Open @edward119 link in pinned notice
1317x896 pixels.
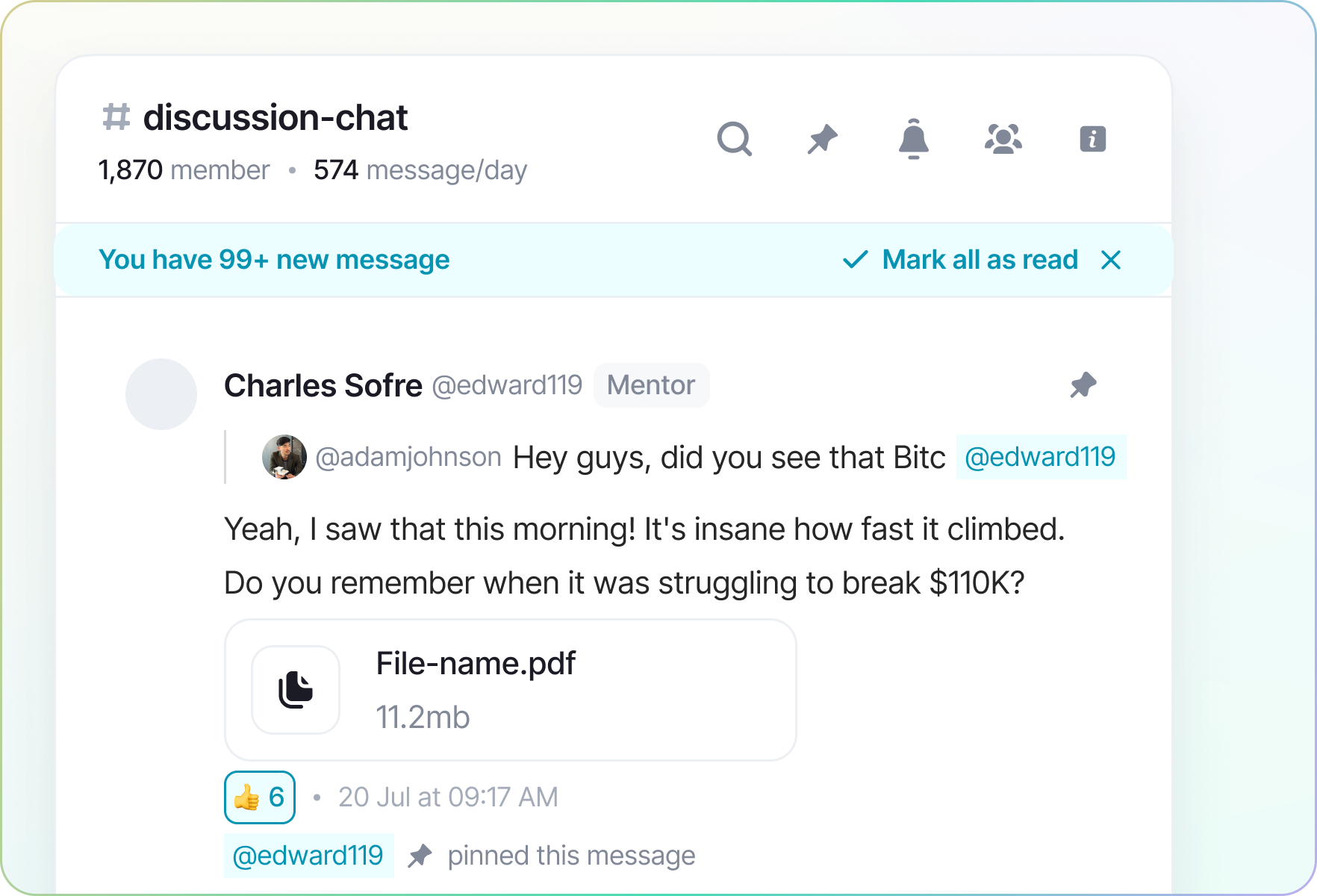pyautogui.click(x=308, y=856)
